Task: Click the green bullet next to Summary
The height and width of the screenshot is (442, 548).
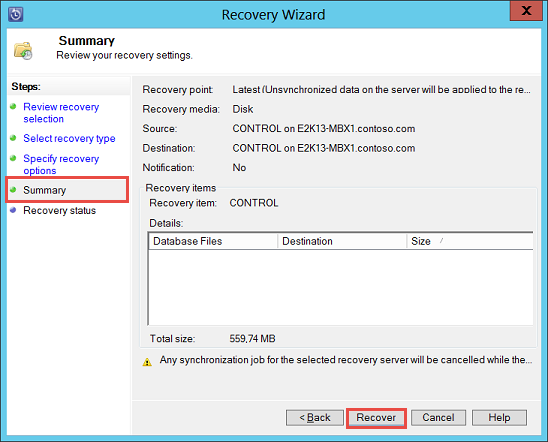Action: tap(13, 189)
